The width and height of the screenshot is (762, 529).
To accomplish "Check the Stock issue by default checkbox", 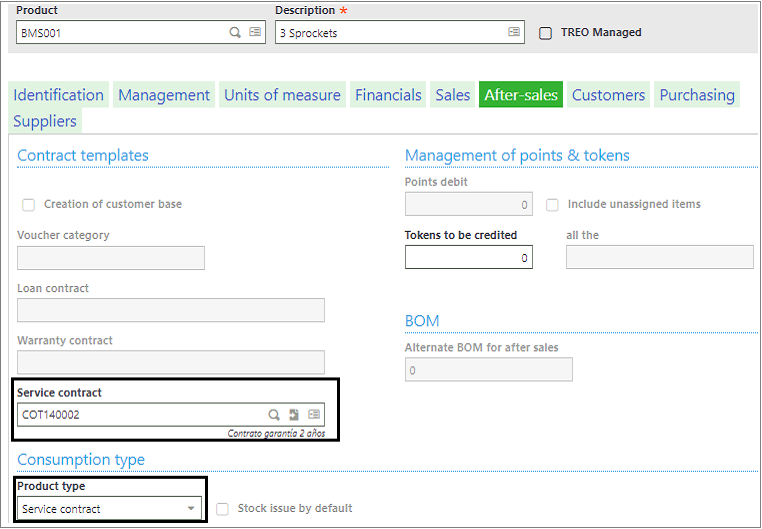I will coord(223,509).
